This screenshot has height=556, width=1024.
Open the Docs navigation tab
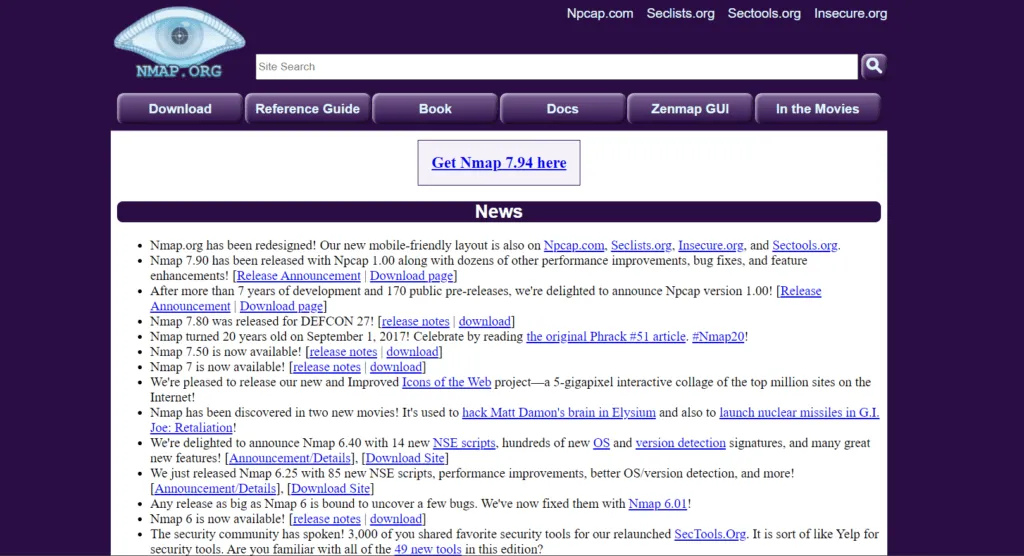click(562, 109)
